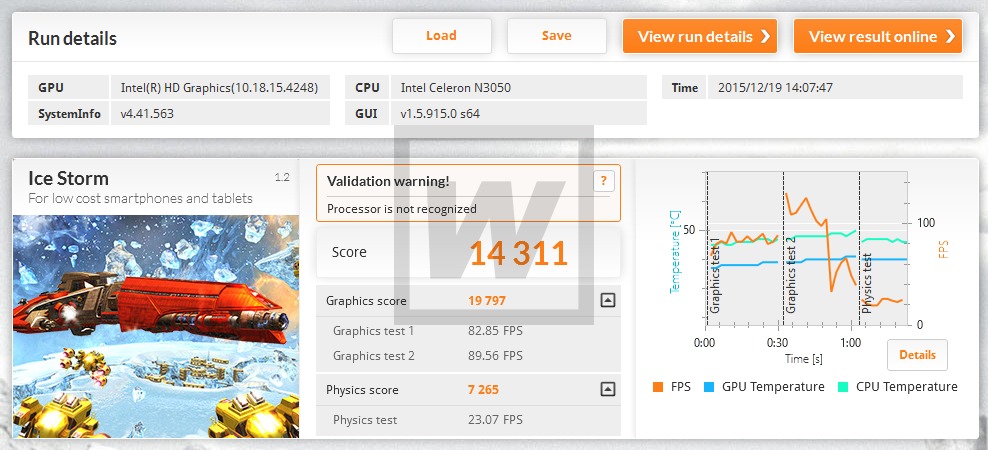Image resolution: width=988 pixels, height=450 pixels.
Task: Click the 89.56 FPS value
Action: [x=495, y=355]
